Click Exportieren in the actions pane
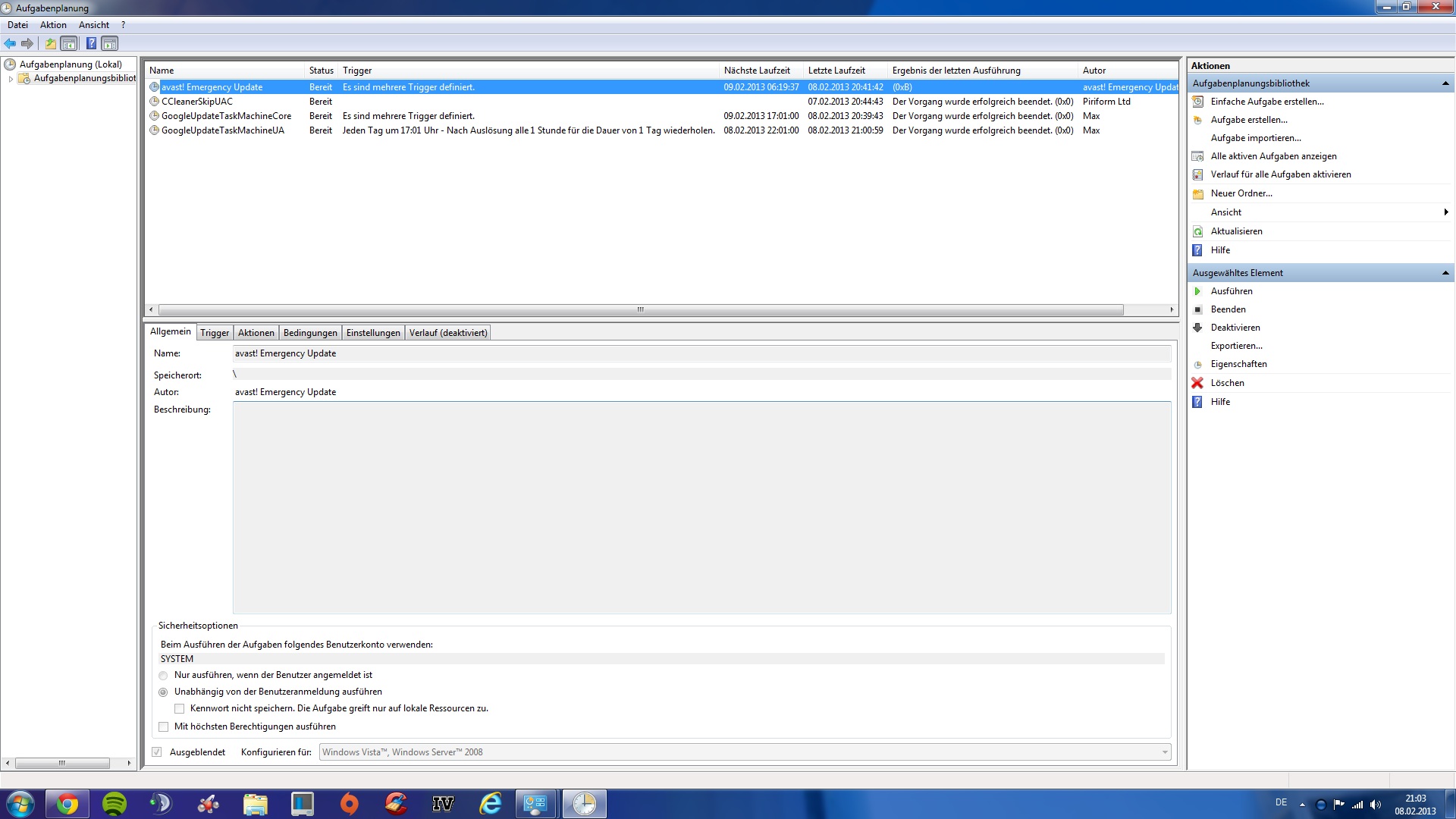This screenshot has height=819, width=1456. (1236, 346)
